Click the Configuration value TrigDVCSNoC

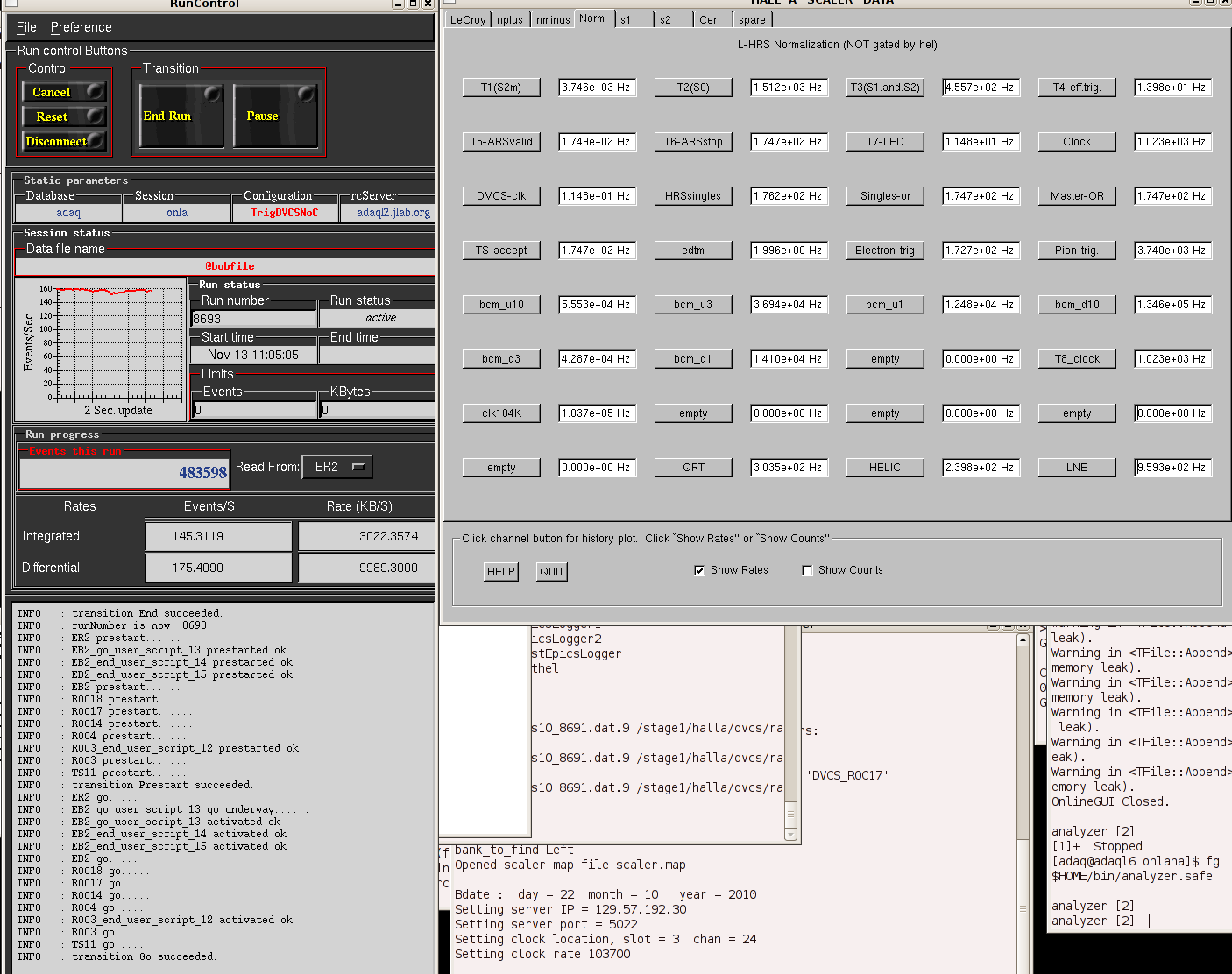[285, 212]
